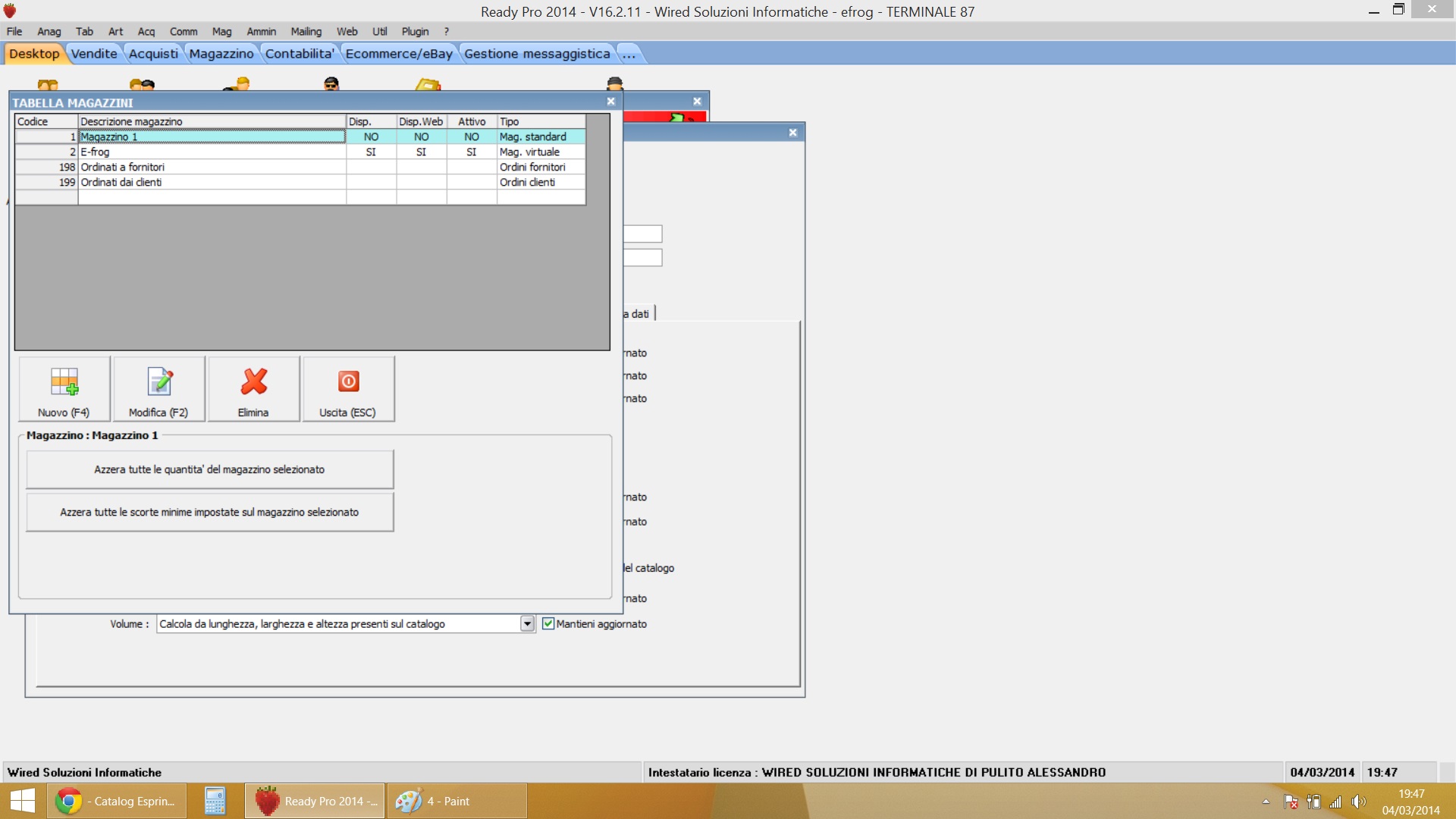The height and width of the screenshot is (819, 1456).
Task: Click the Mag. virtuale type cell
Action: [541, 152]
